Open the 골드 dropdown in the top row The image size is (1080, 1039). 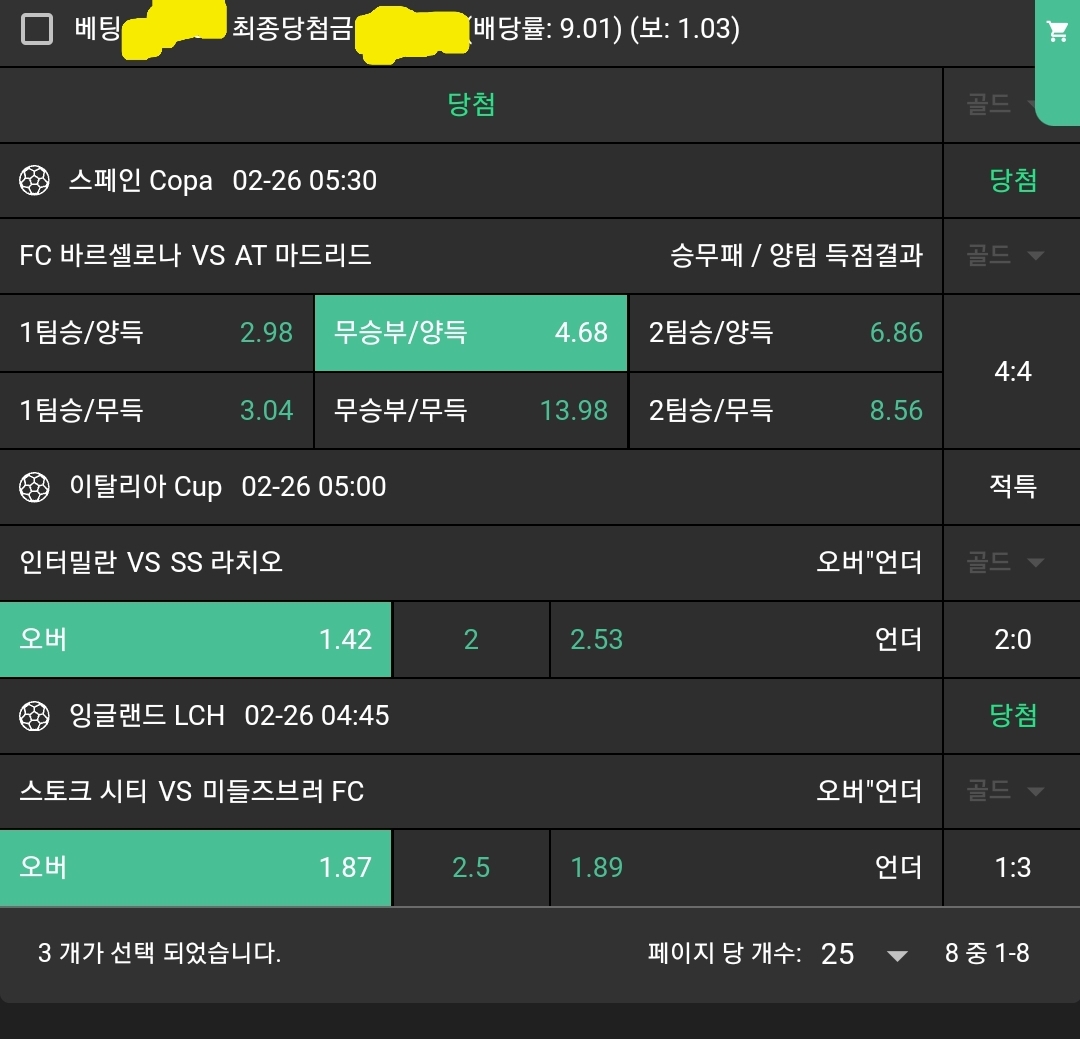pyautogui.click(x=1004, y=105)
